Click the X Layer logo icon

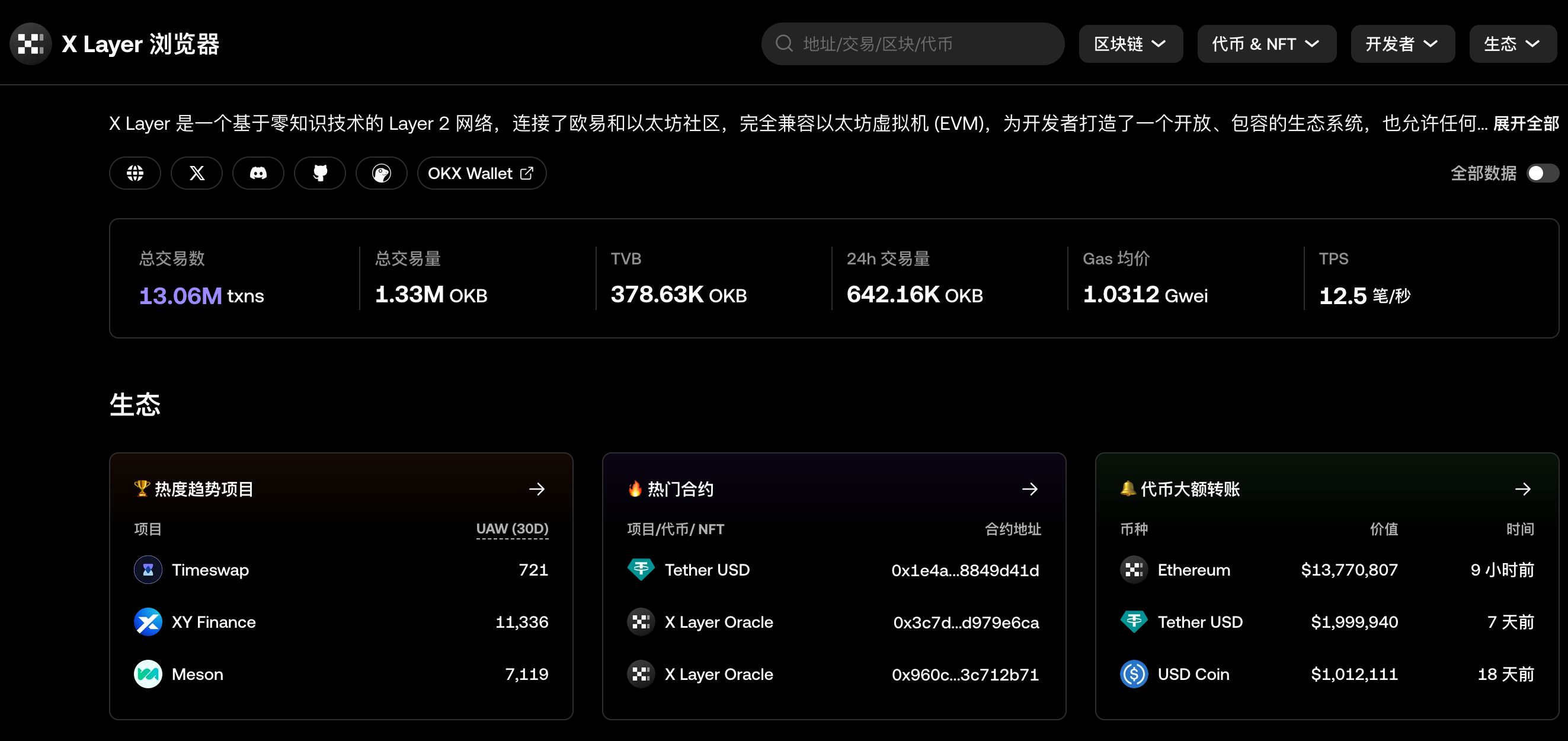pos(31,43)
